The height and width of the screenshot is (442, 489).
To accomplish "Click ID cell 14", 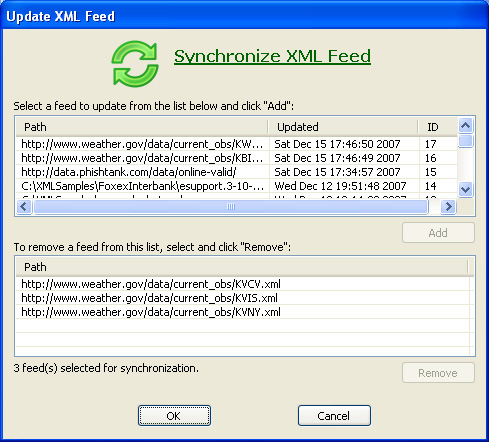I will (430, 186).
